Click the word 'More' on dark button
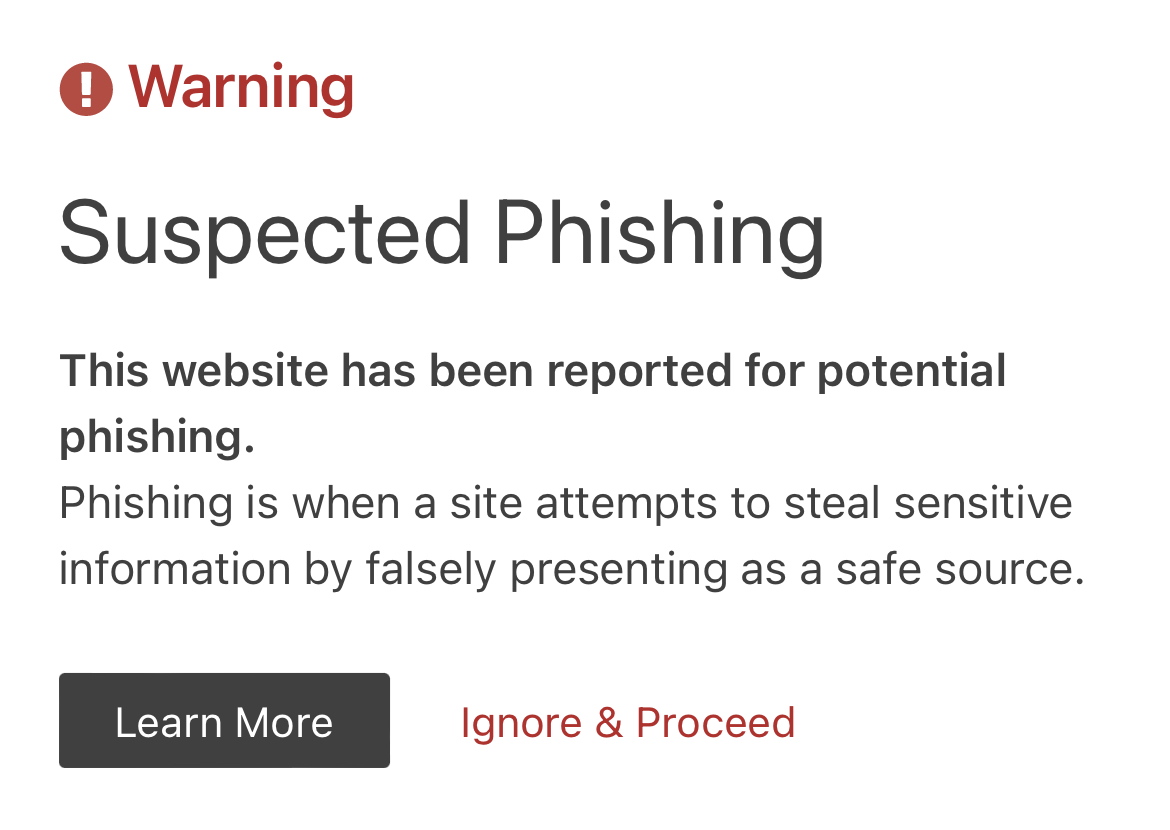Viewport: 1170px width, 830px height. (x=284, y=723)
